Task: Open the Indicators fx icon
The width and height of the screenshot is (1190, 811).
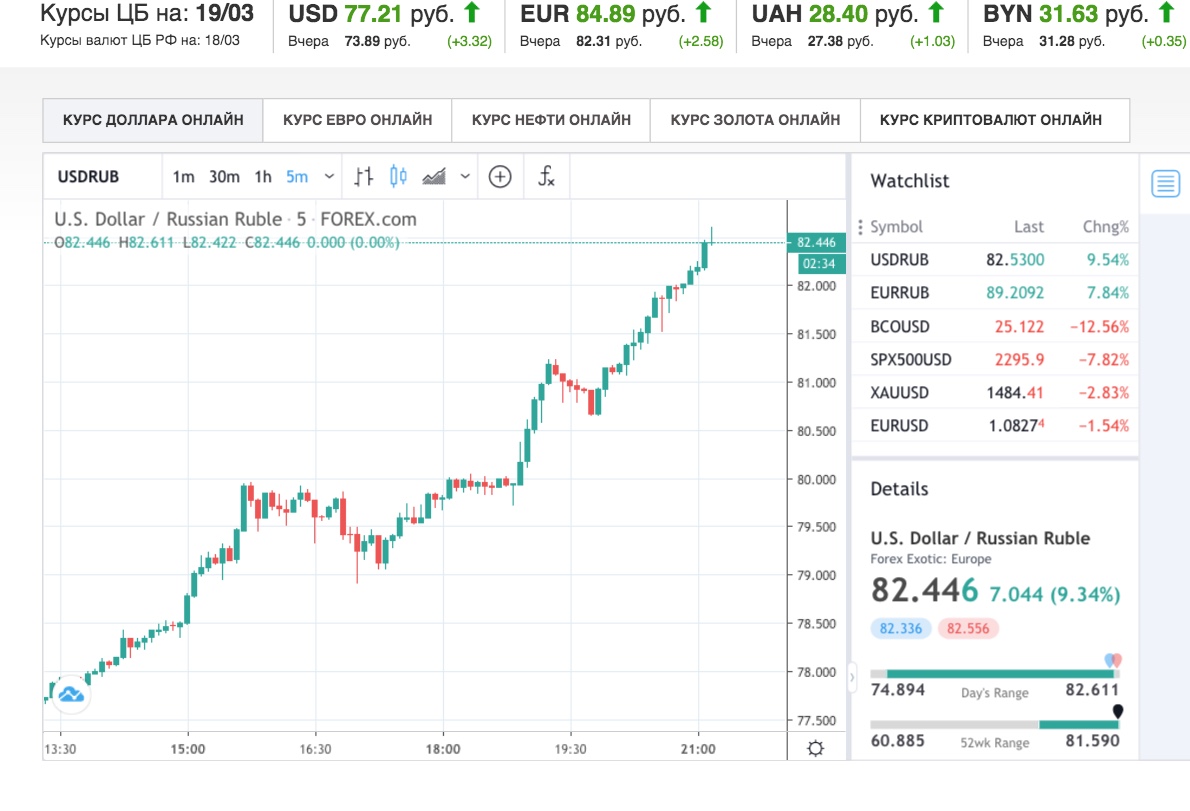Action: (546, 177)
